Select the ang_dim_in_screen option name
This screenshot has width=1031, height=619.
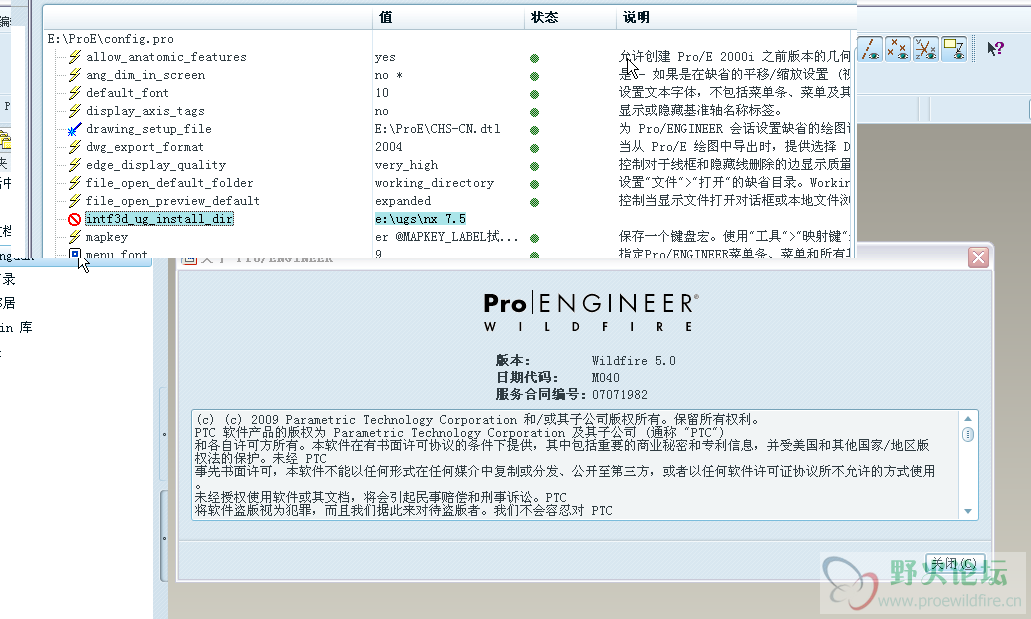tap(145, 75)
